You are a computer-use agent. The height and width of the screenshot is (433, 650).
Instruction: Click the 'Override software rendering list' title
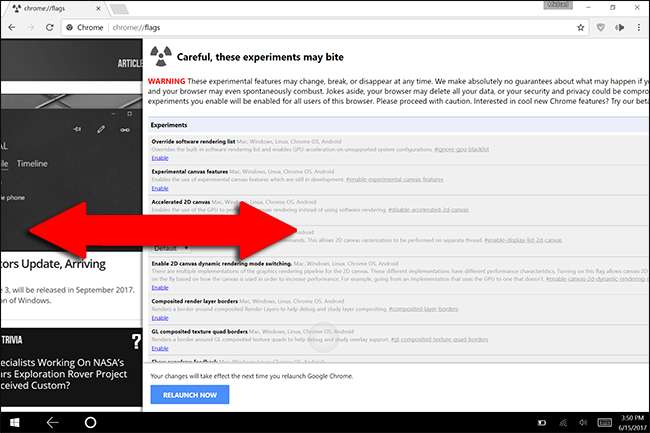point(193,141)
